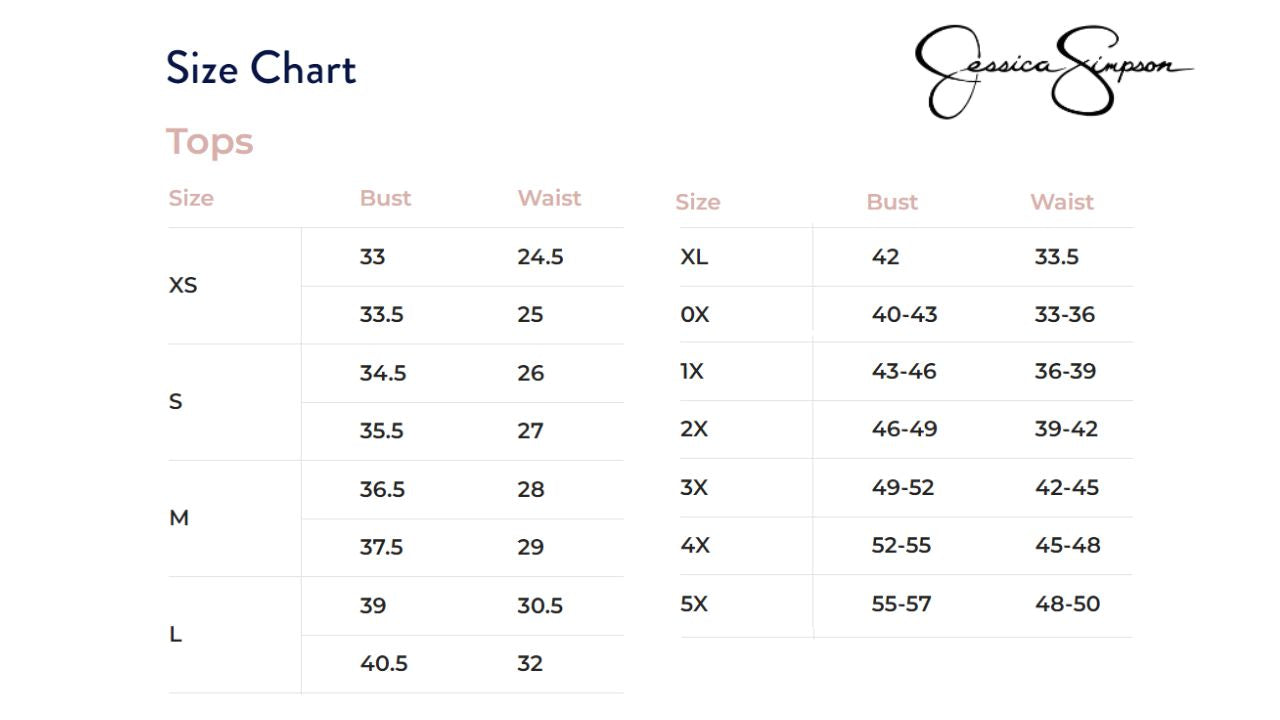
Task: Click the Size Chart title
Action: (261, 69)
